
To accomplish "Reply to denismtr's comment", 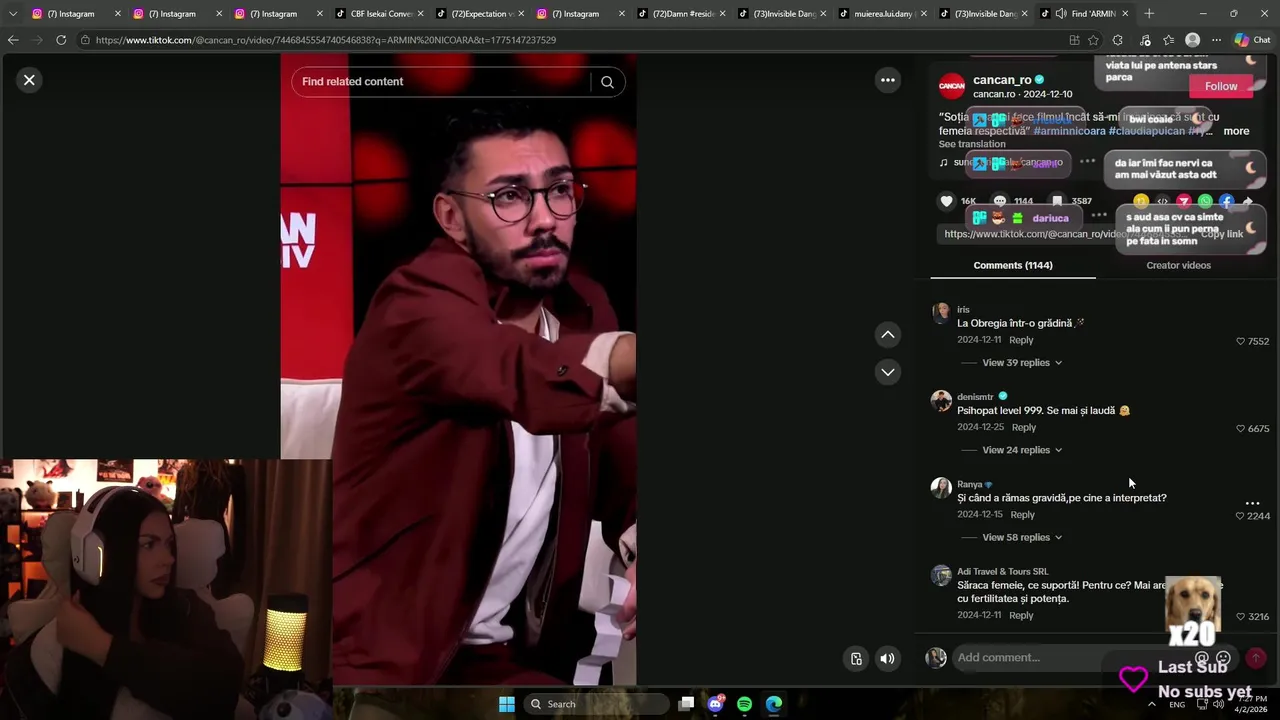I will tap(1023, 427).
